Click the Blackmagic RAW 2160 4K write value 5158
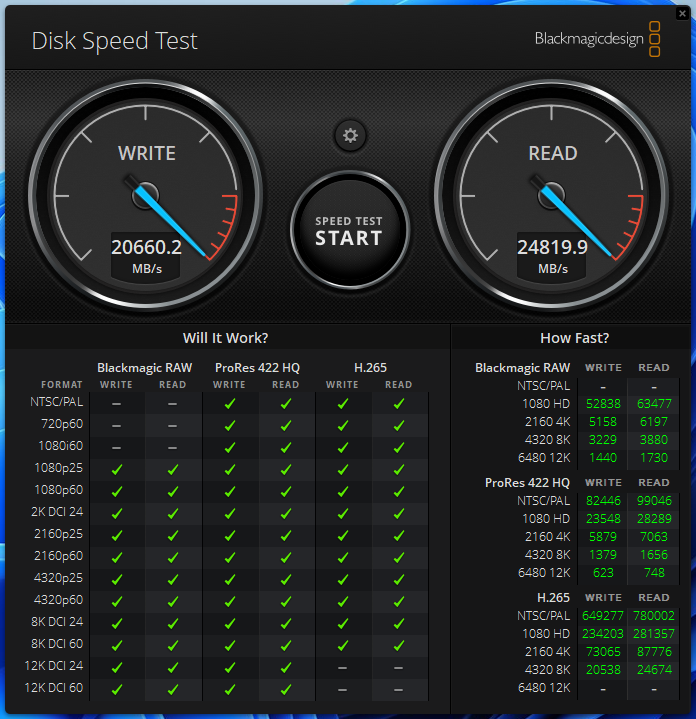 click(603, 422)
